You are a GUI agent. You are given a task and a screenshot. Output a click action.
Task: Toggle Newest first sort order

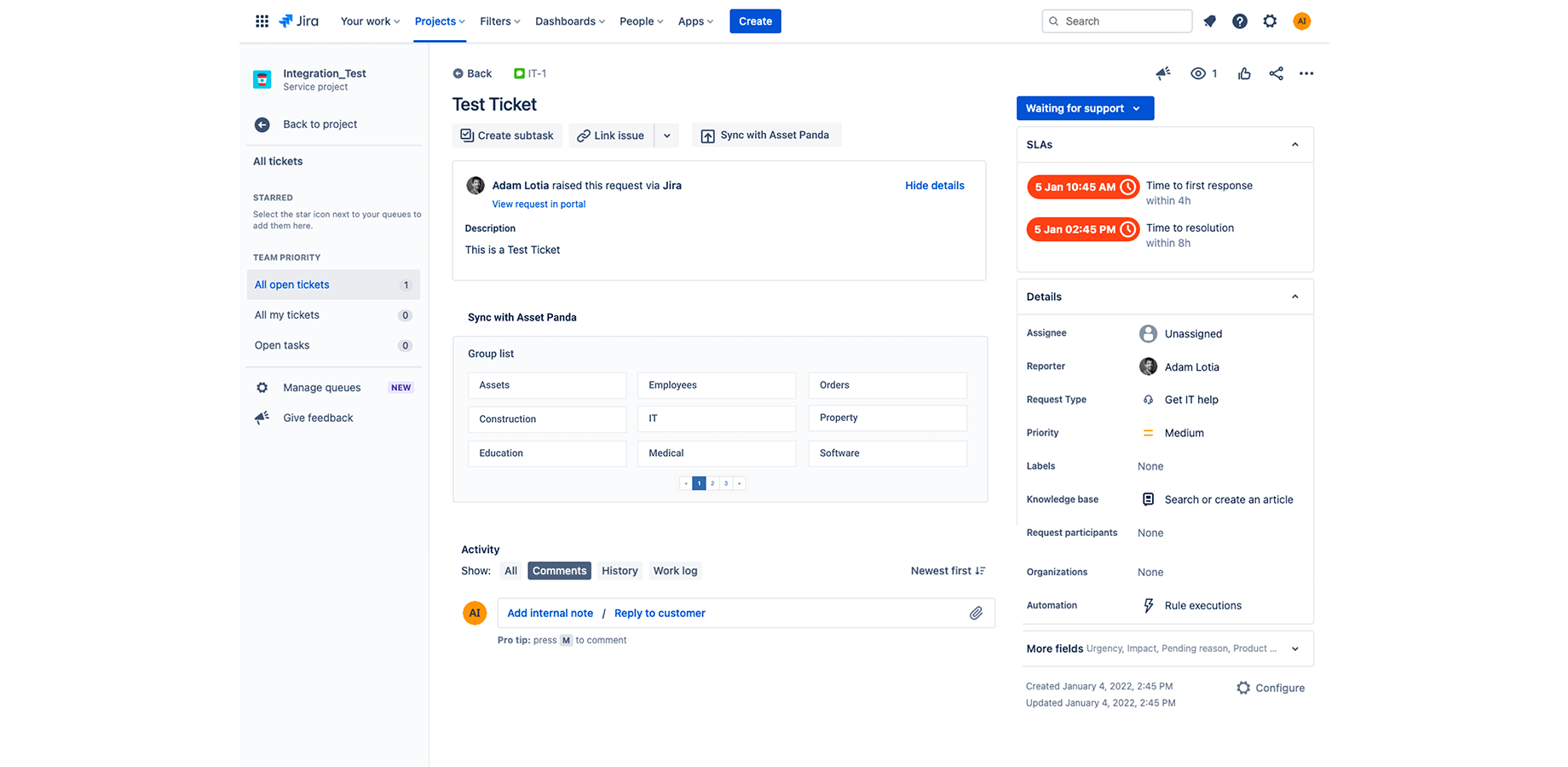click(948, 571)
